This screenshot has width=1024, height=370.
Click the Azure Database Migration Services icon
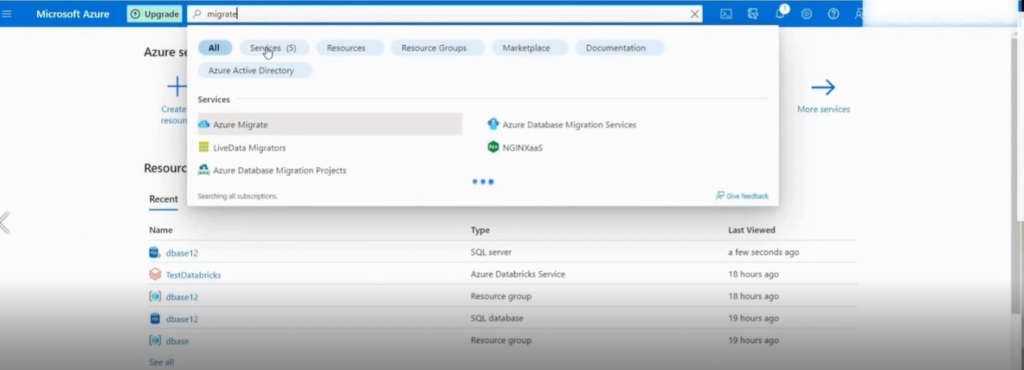[x=493, y=124]
